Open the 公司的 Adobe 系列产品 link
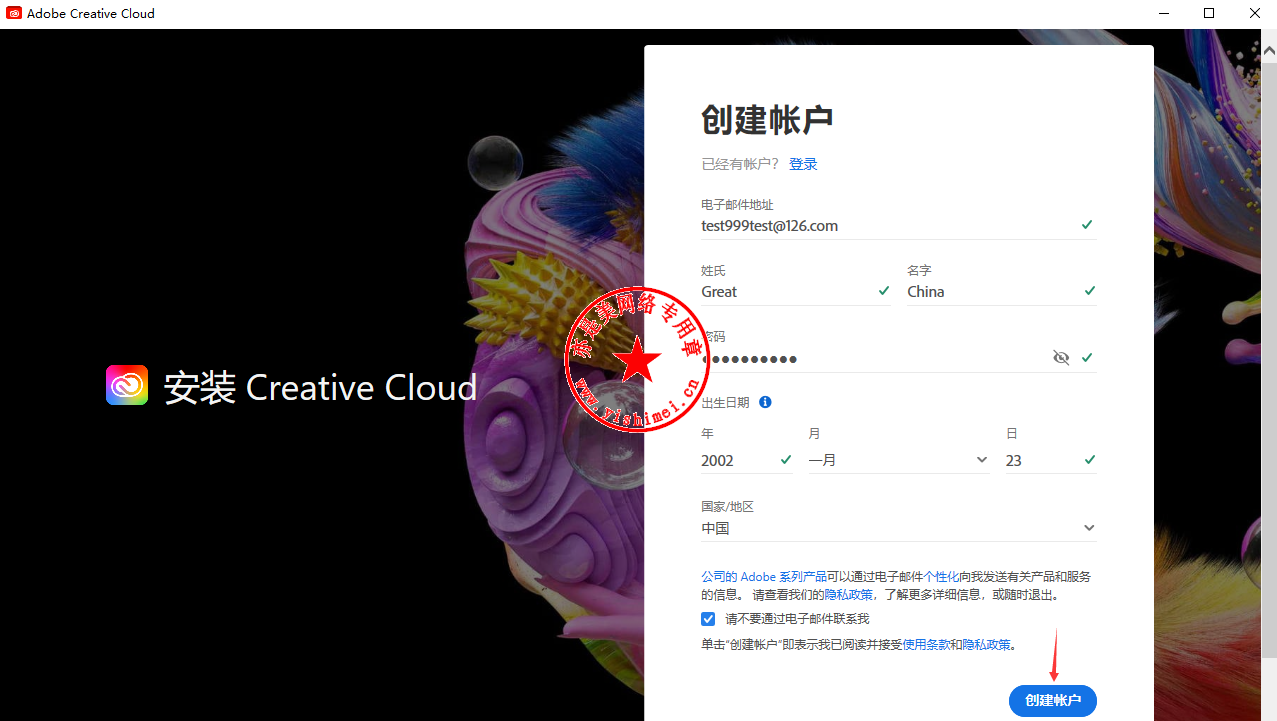Screen dimensions: 1277x721 tap(764, 577)
